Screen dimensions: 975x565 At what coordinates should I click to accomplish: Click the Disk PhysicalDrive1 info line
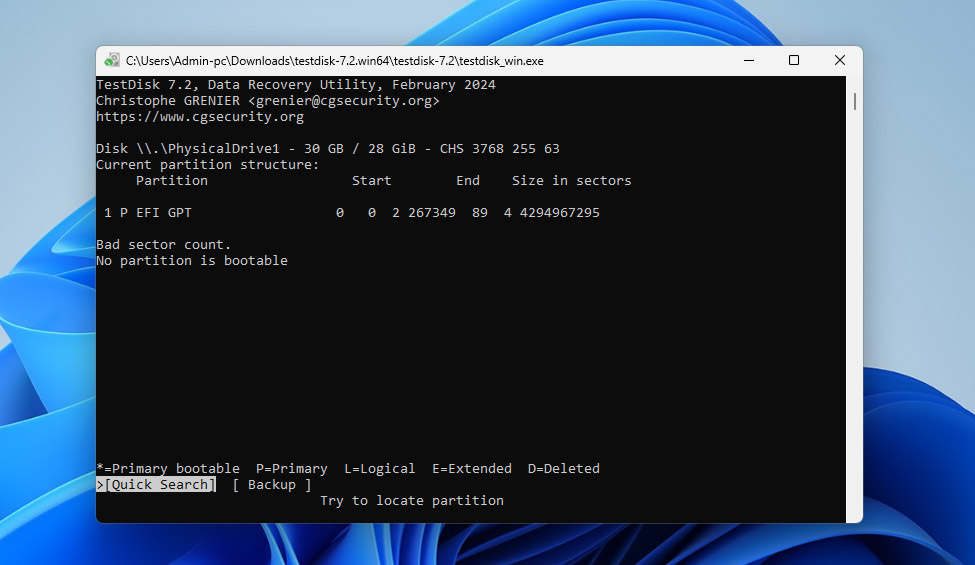pos(327,149)
